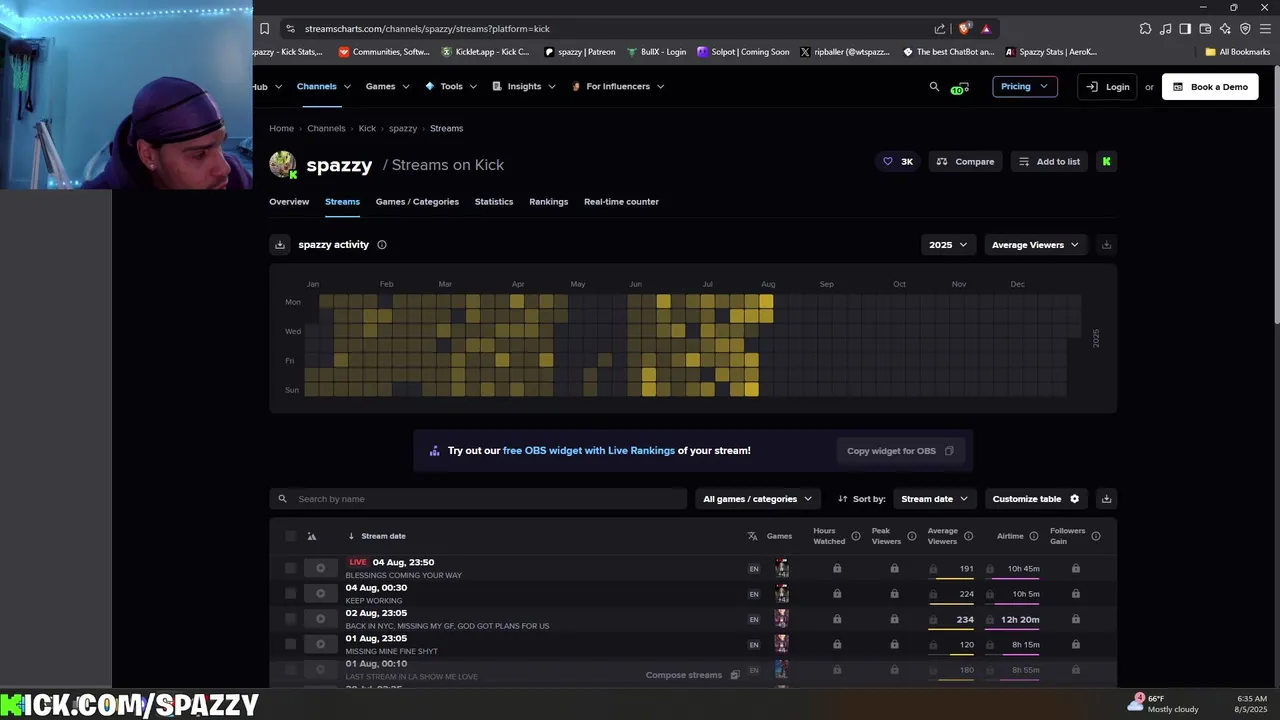This screenshot has width=1280, height=720.
Task: Click the Compare button
Action: (965, 162)
